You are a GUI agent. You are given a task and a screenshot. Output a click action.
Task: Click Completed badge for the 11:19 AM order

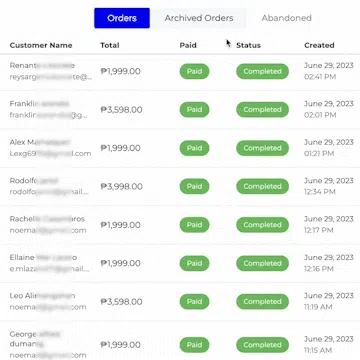click(x=262, y=302)
